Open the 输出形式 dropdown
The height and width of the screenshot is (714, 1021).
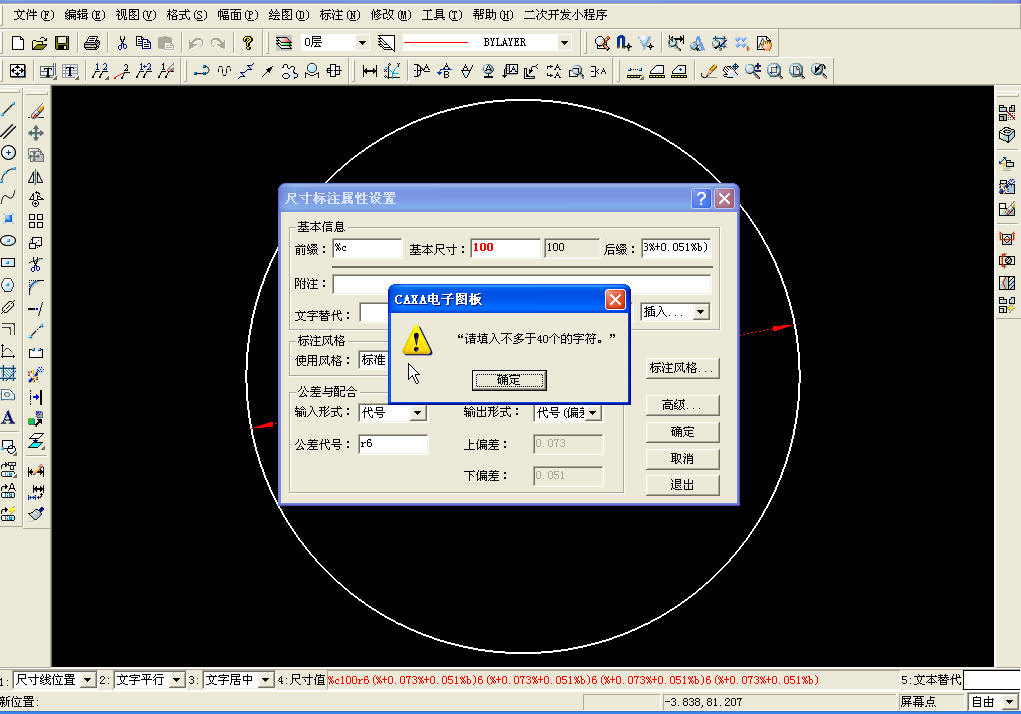592,413
